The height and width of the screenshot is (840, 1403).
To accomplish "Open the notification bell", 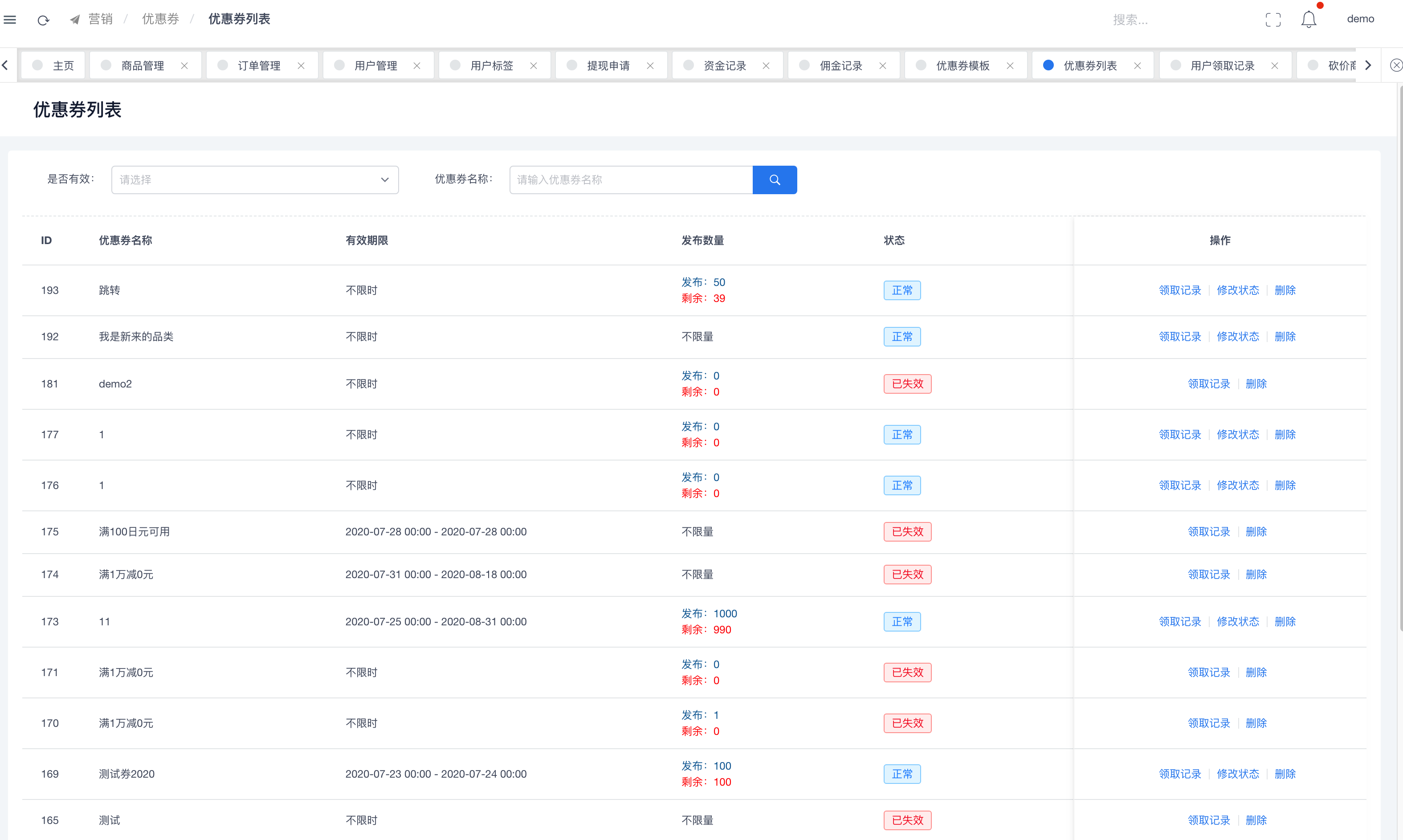I will click(x=1309, y=20).
